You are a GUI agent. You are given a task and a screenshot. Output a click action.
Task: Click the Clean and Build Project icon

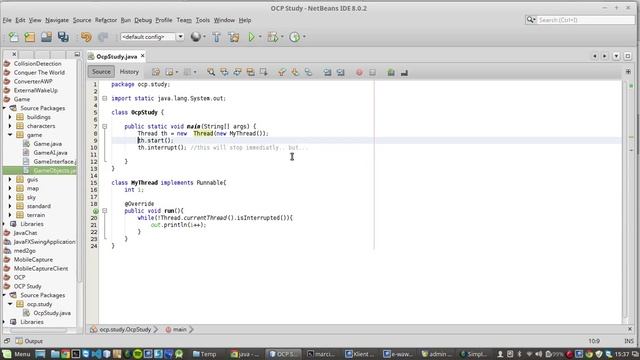234,37
